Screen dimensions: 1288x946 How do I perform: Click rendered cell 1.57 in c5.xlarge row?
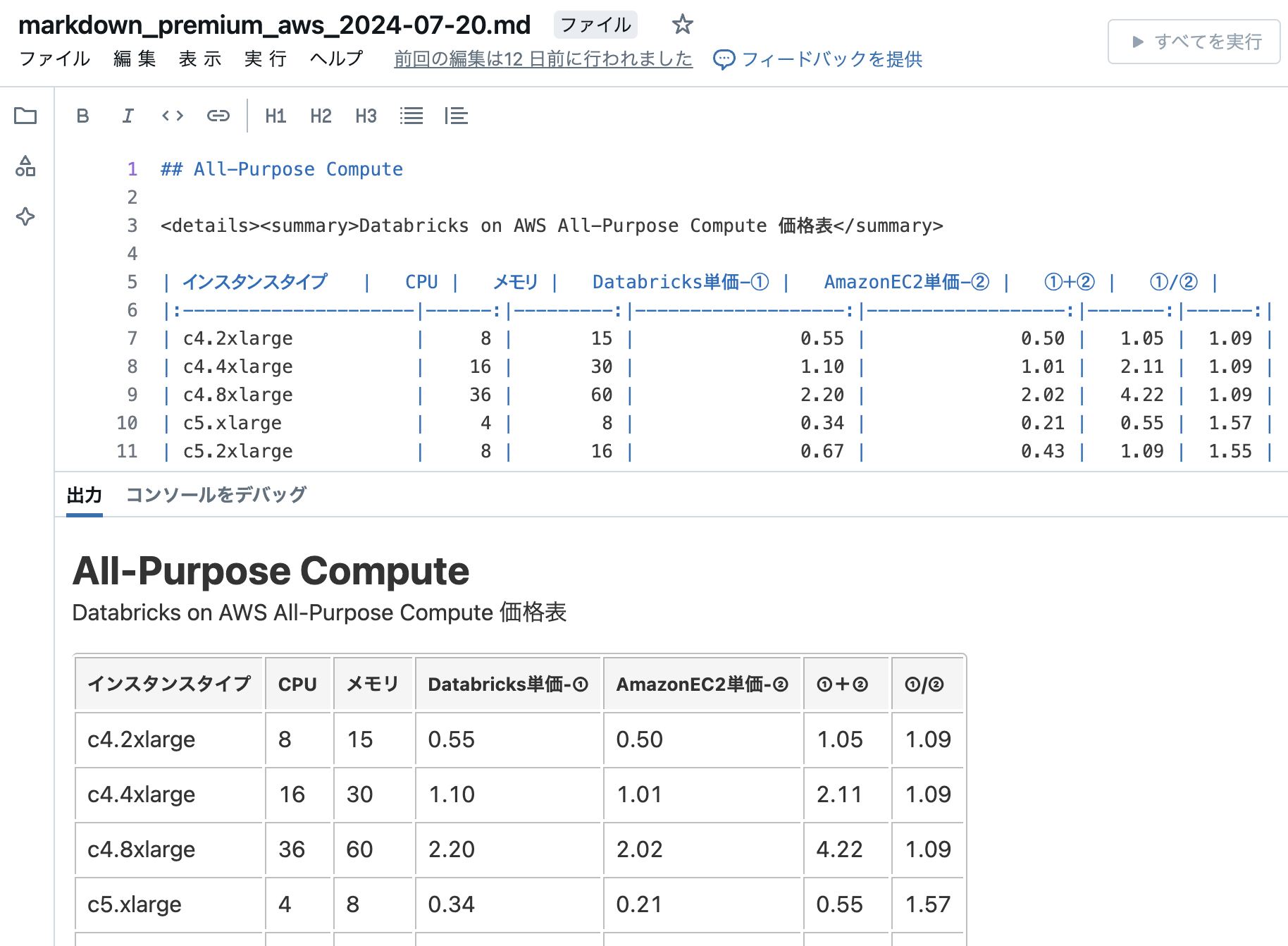point(928,904)
